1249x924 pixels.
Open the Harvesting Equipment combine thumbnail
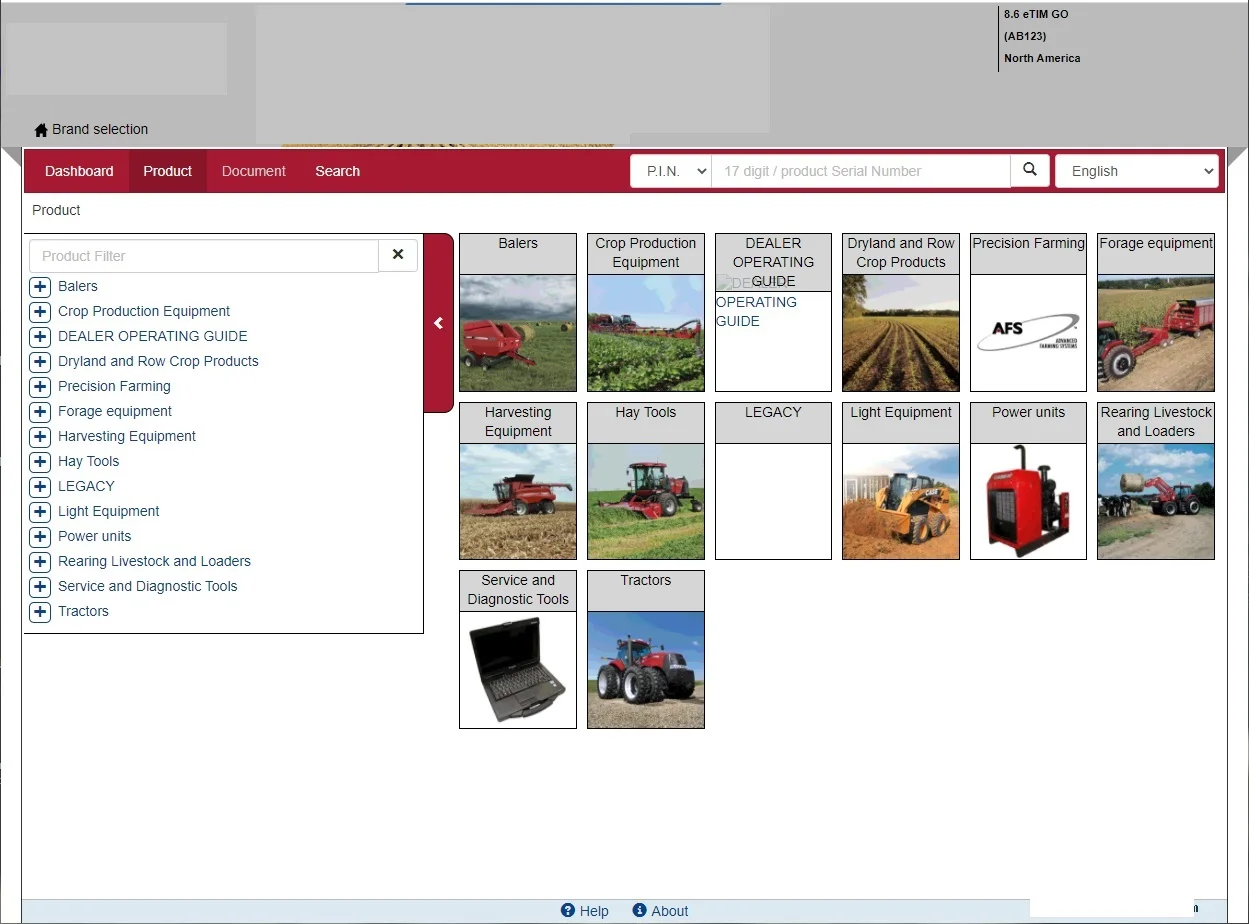(x=518, y=501)
